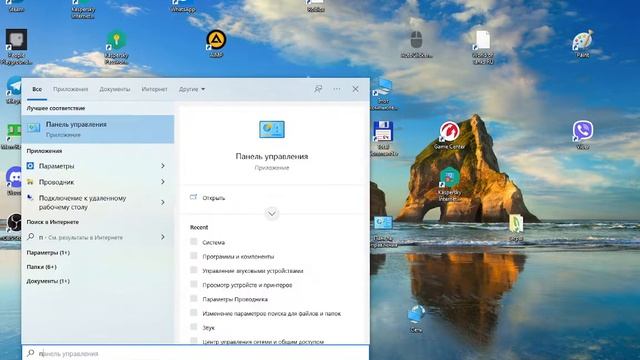This screenshot has width=640, height=360.
Task: Open the three-dots options menu in search panel
Action: [x=337, y=89]
